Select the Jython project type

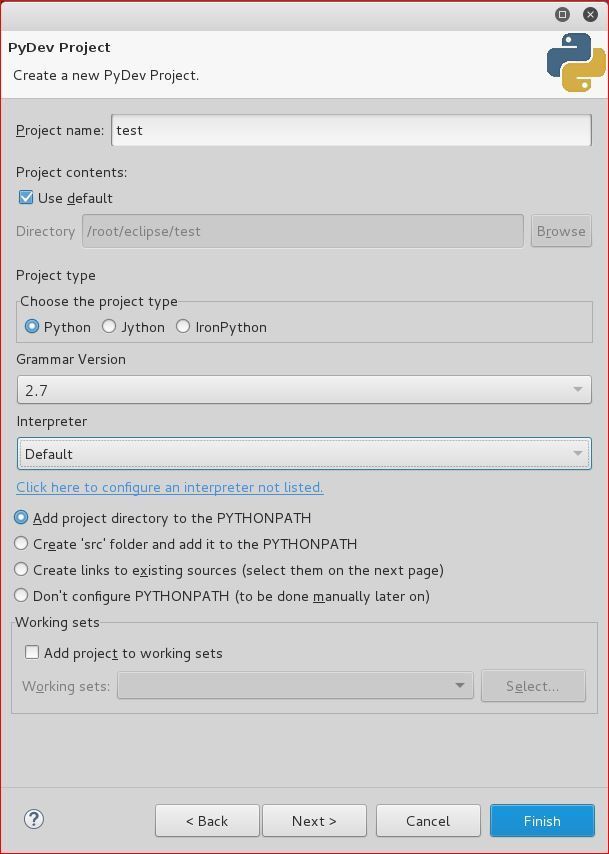109,326
